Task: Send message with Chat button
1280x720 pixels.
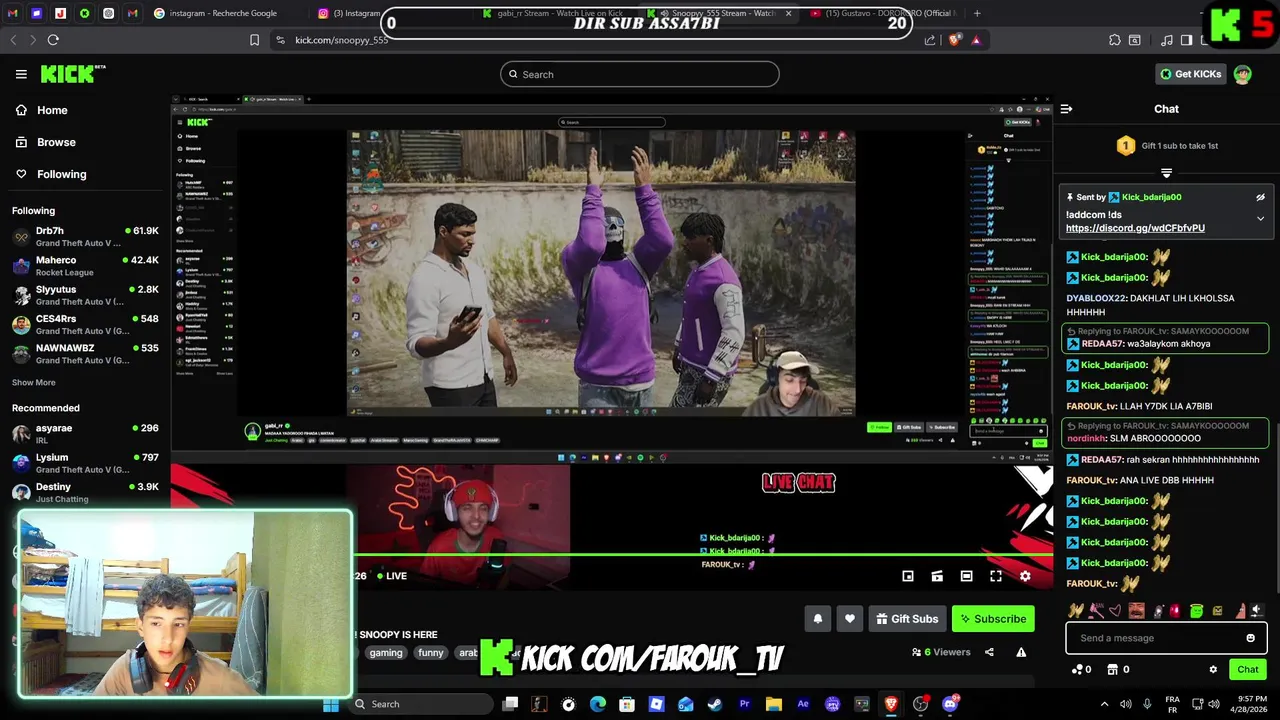Action: click(x=1248, y=670)
